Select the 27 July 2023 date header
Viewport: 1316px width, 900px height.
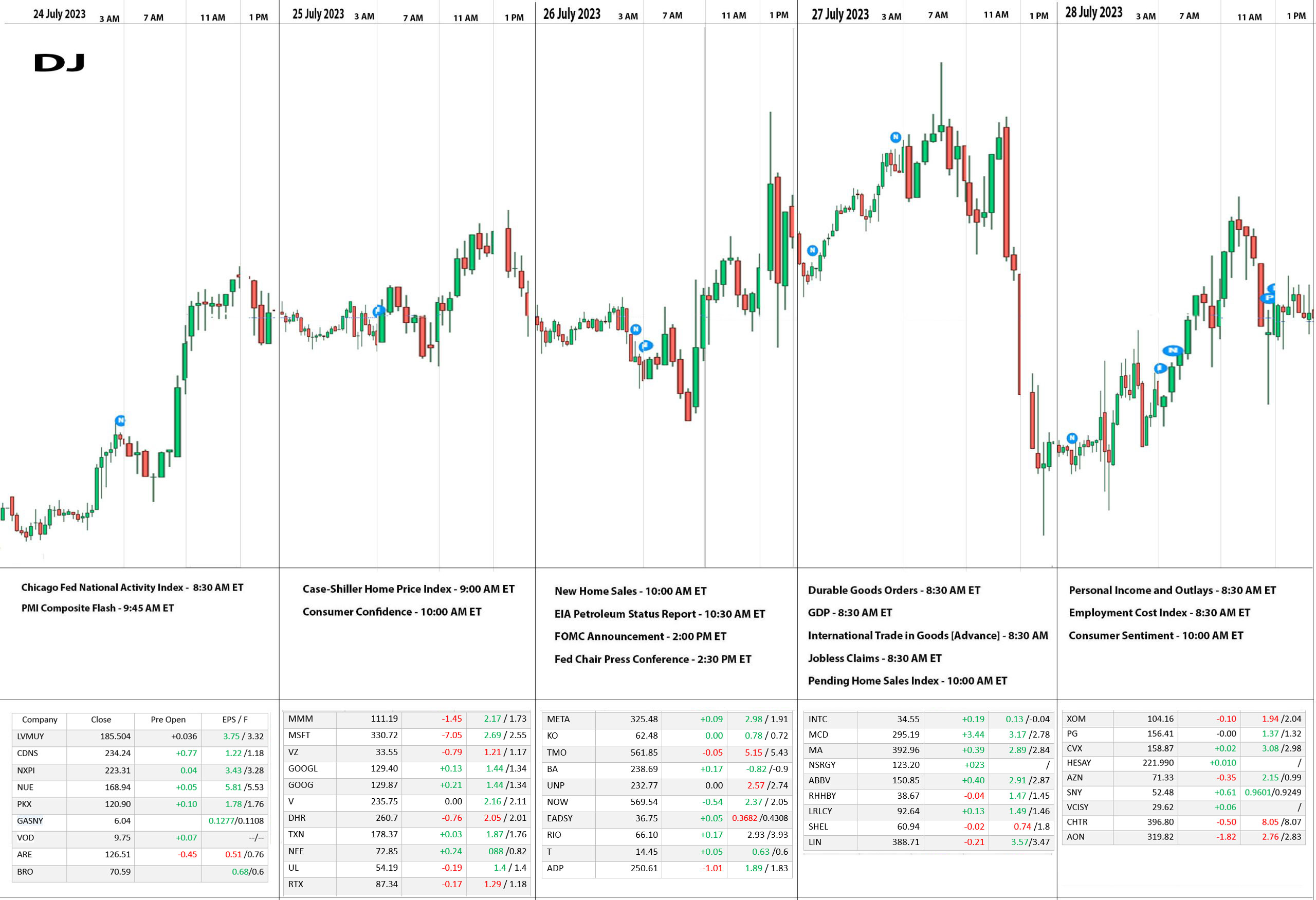(840, 14)
